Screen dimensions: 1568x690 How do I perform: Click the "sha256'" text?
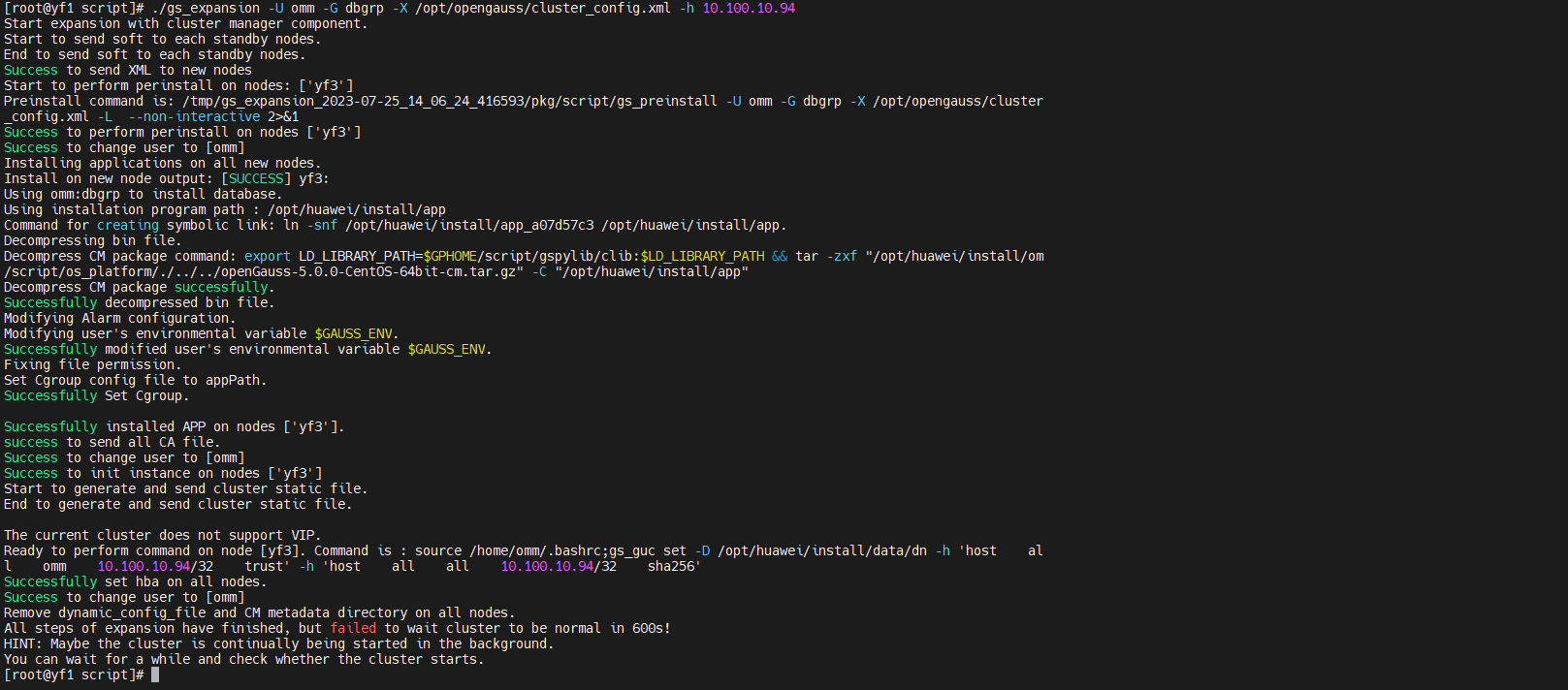coord(674,566)
